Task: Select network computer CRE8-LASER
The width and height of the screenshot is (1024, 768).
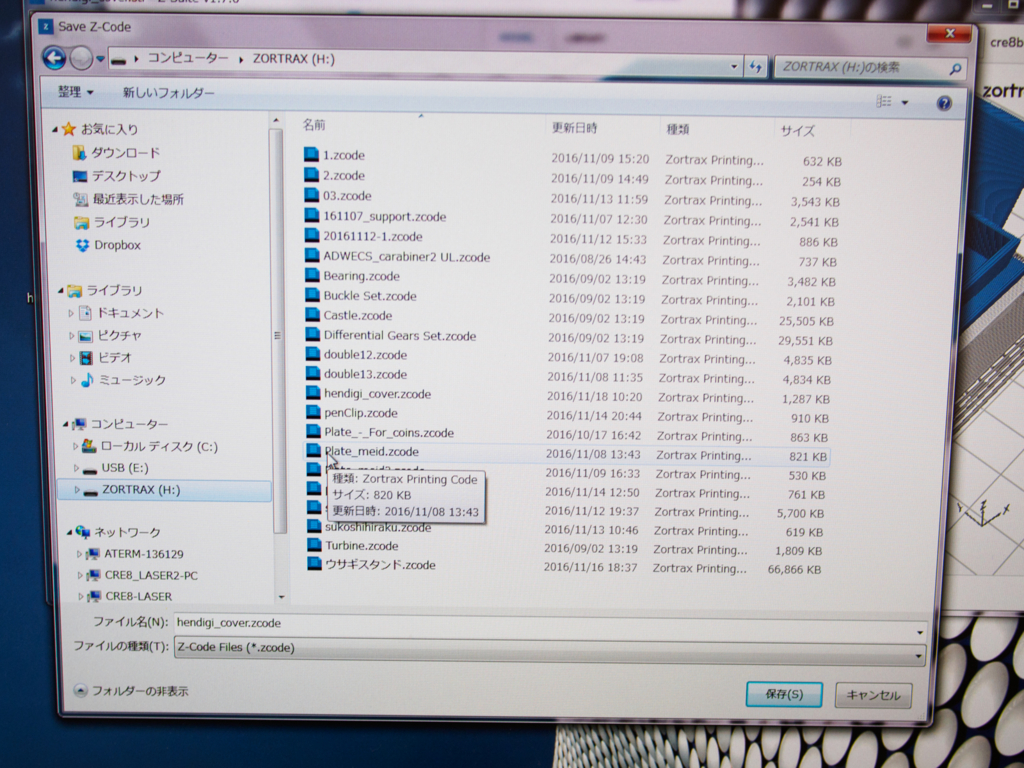Action: point(129,596)
